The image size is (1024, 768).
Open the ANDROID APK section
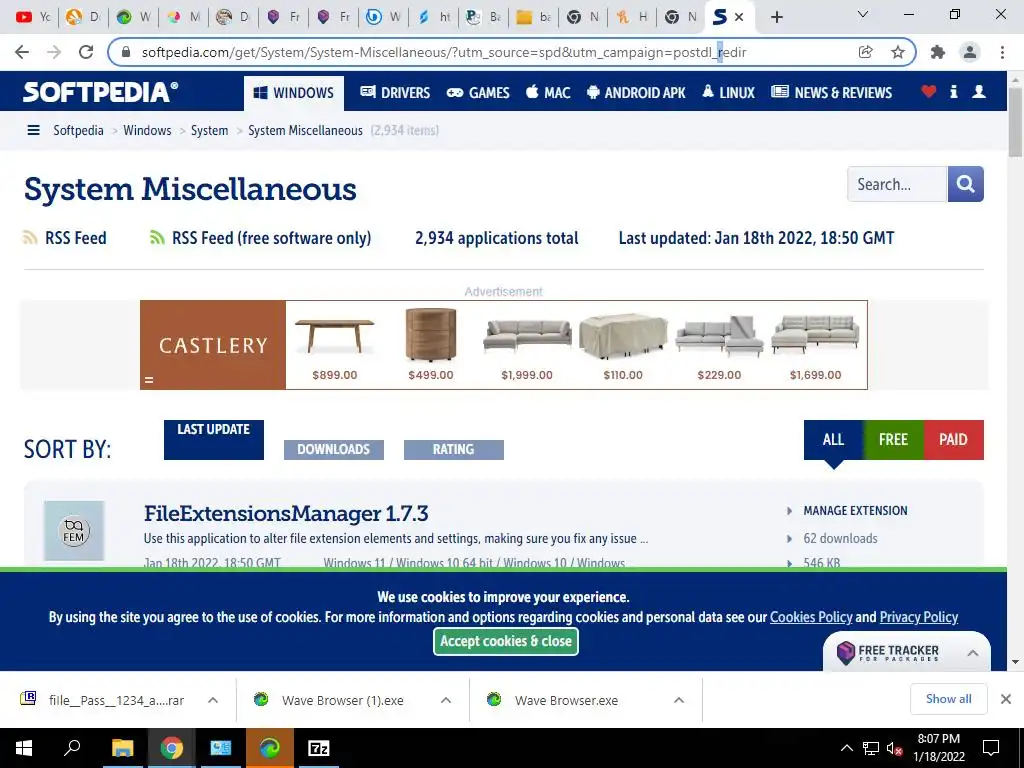pos(636,93)
